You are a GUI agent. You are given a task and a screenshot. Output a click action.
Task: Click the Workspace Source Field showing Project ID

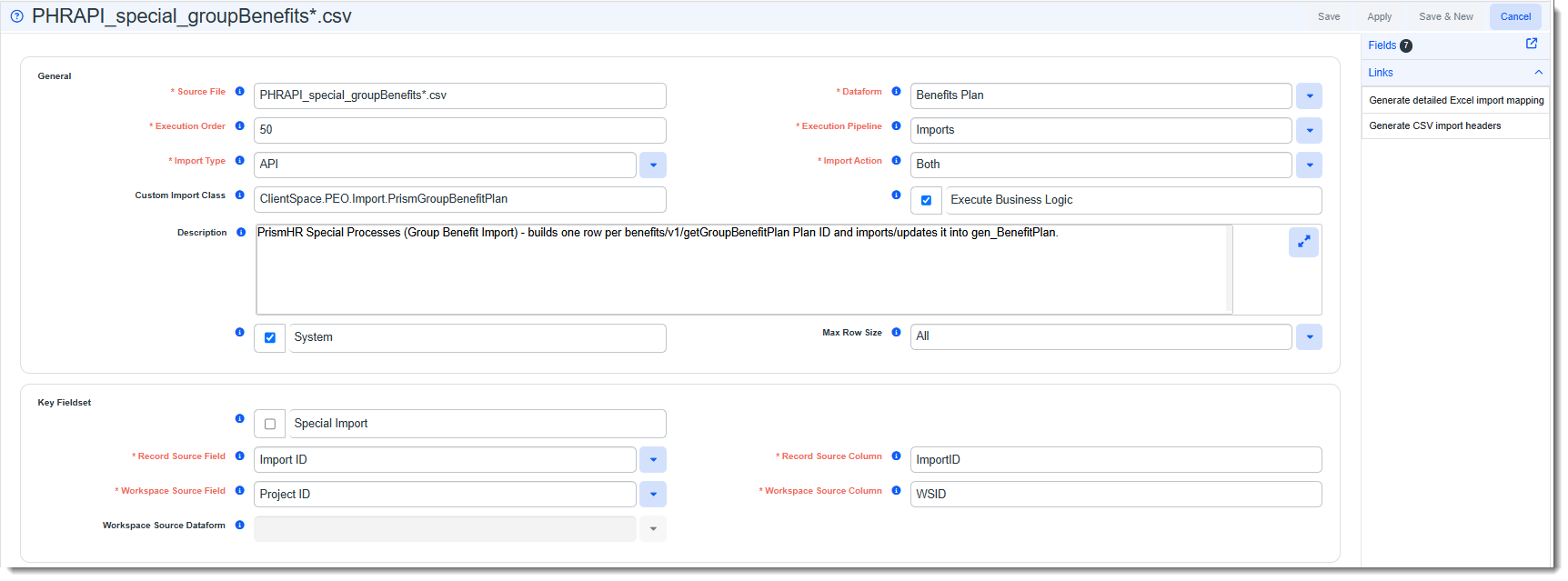445,494
